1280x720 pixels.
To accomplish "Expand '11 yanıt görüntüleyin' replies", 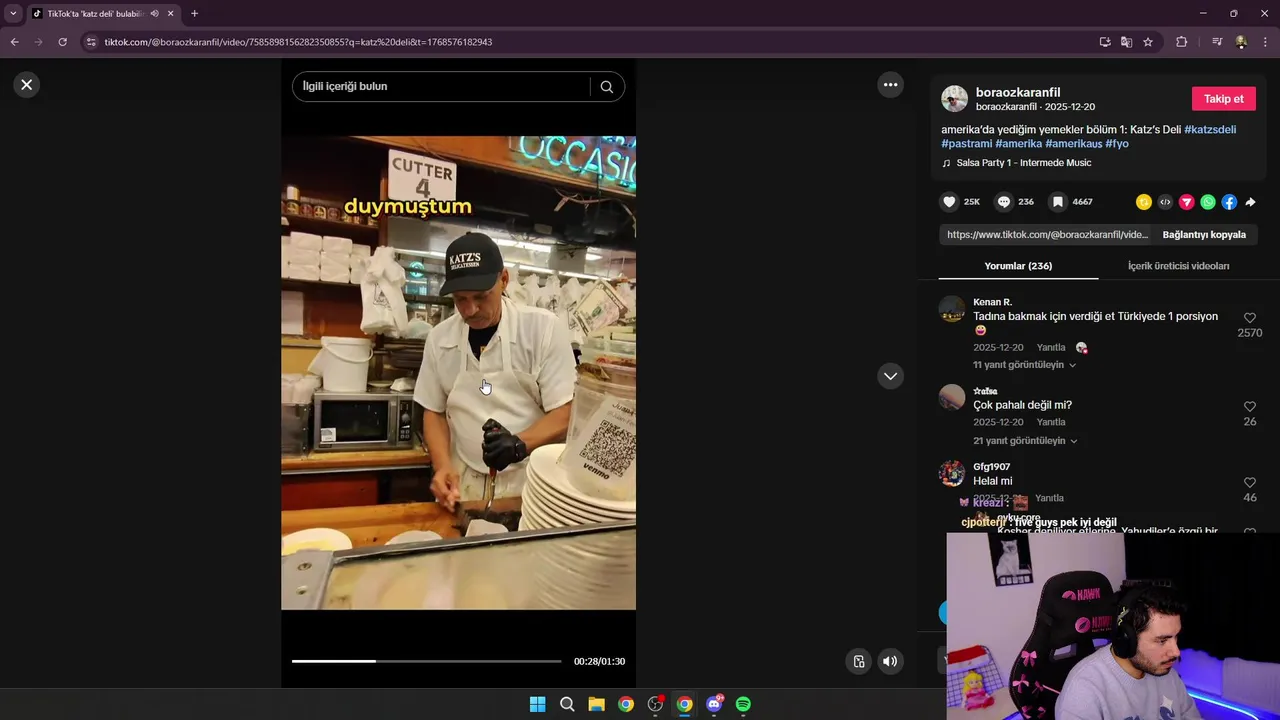I will (x=1024, y=365).
